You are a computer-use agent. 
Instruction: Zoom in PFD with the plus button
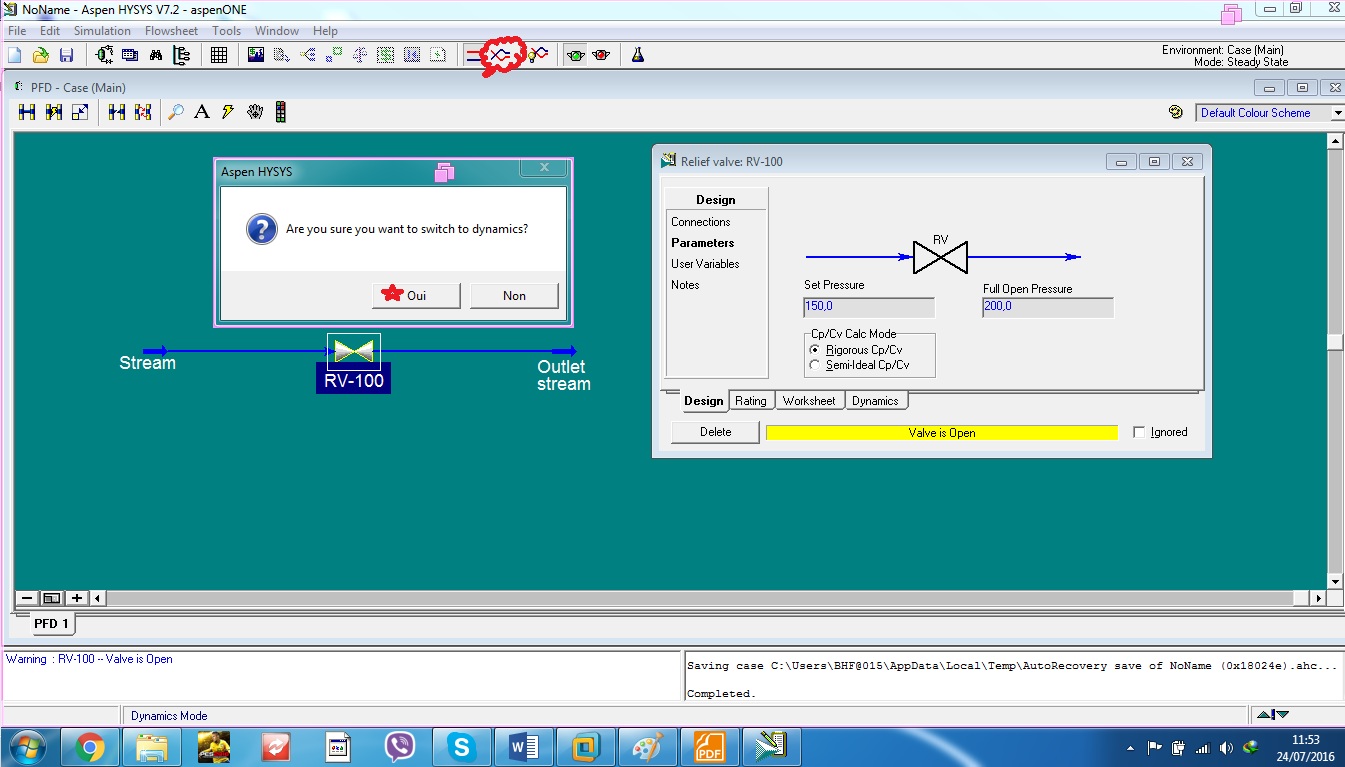point(77,598)
